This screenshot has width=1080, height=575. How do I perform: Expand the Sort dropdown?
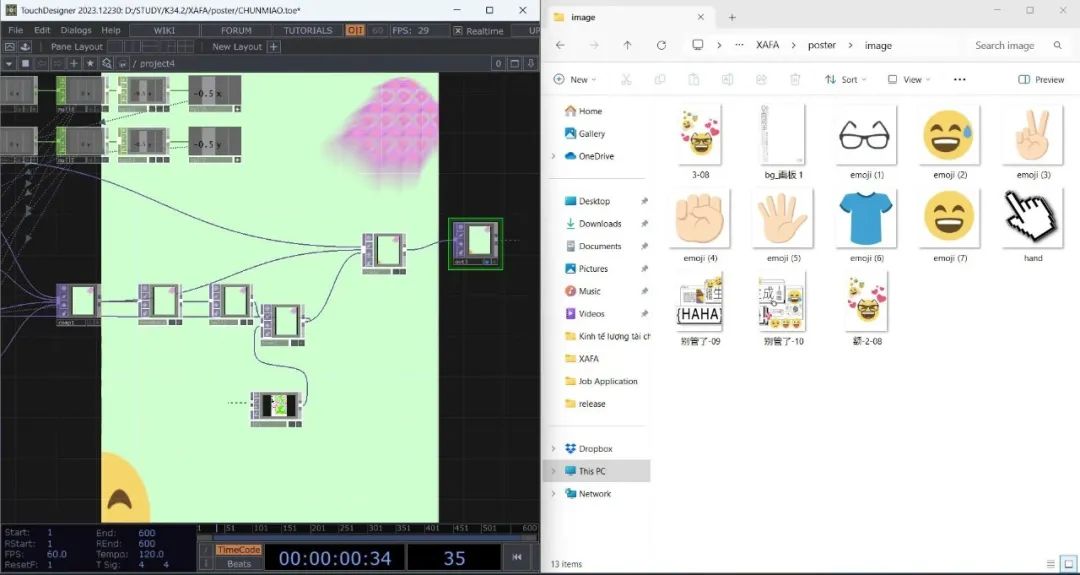coord(846,80)
